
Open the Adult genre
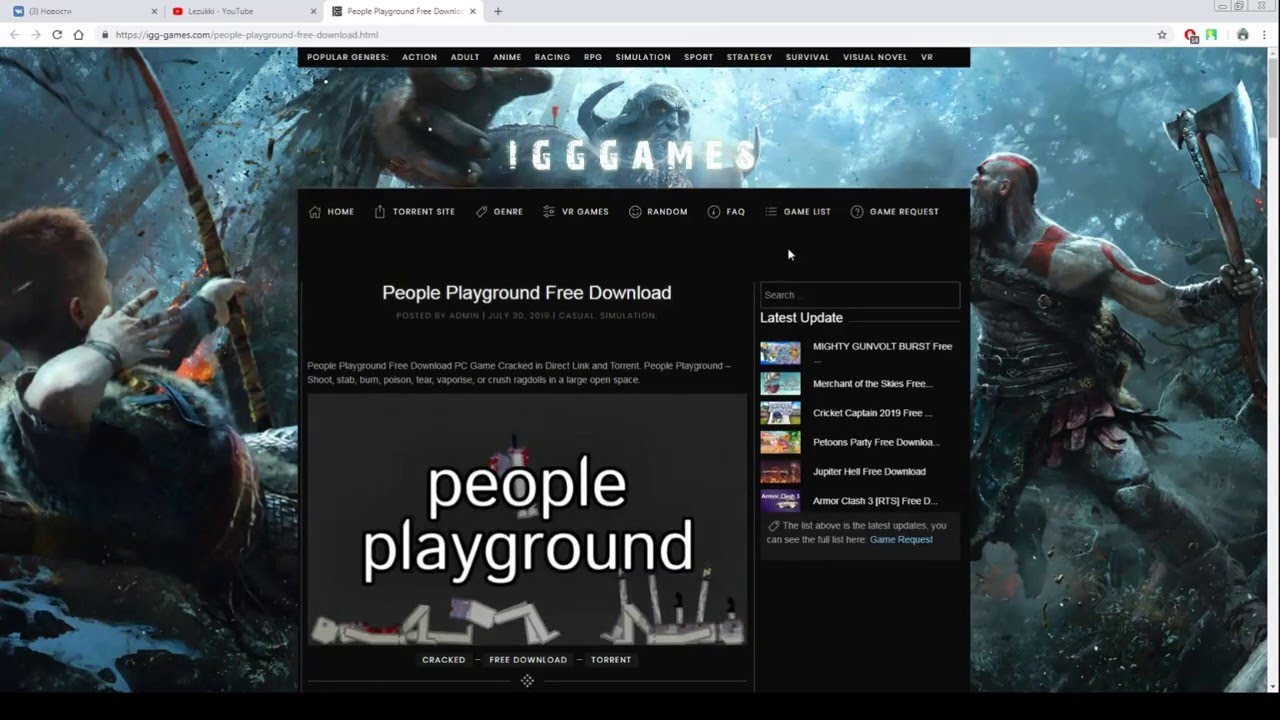(x=465, y=57)
